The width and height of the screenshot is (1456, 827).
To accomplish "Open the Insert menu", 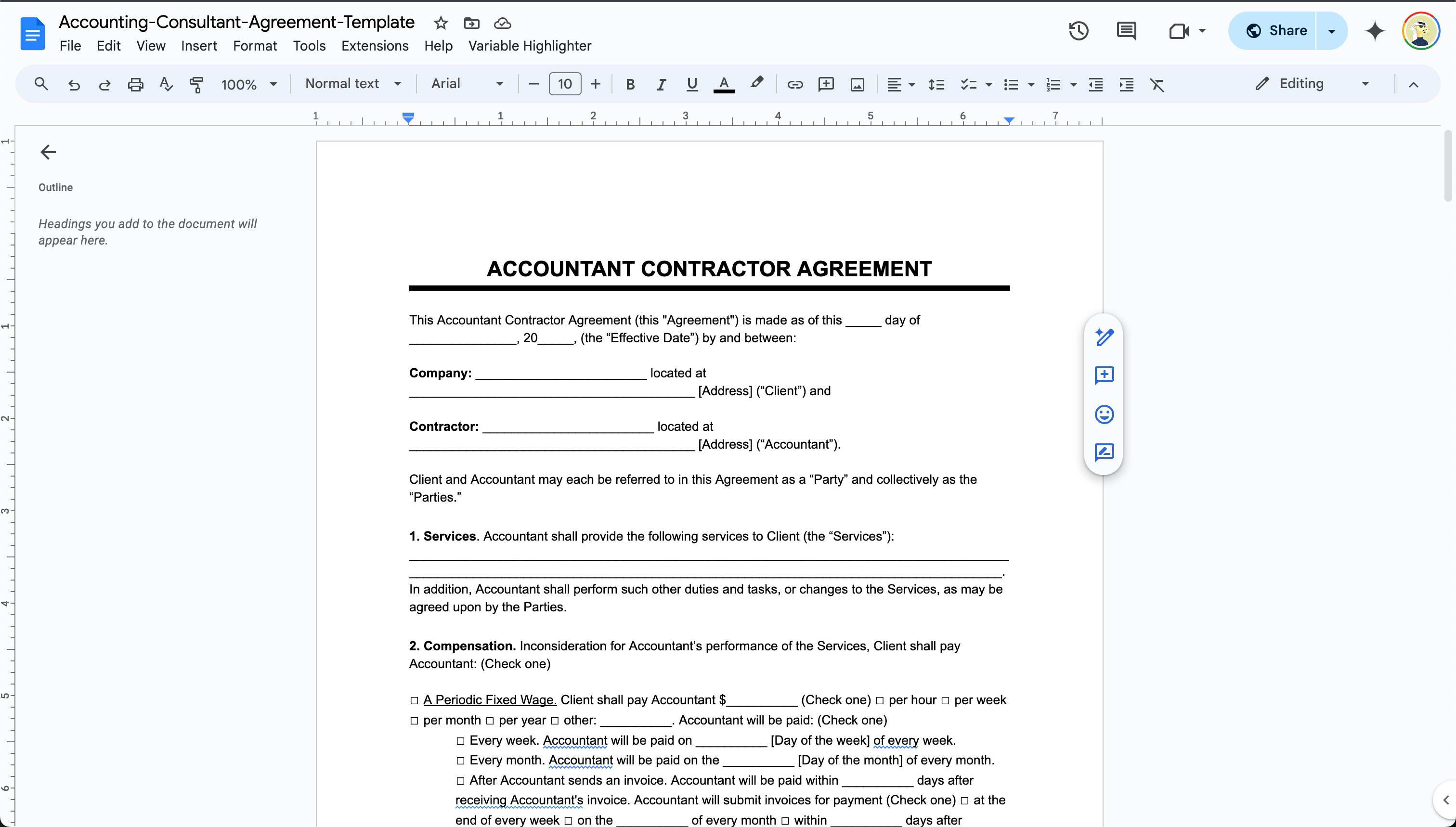I will [199, 46].
